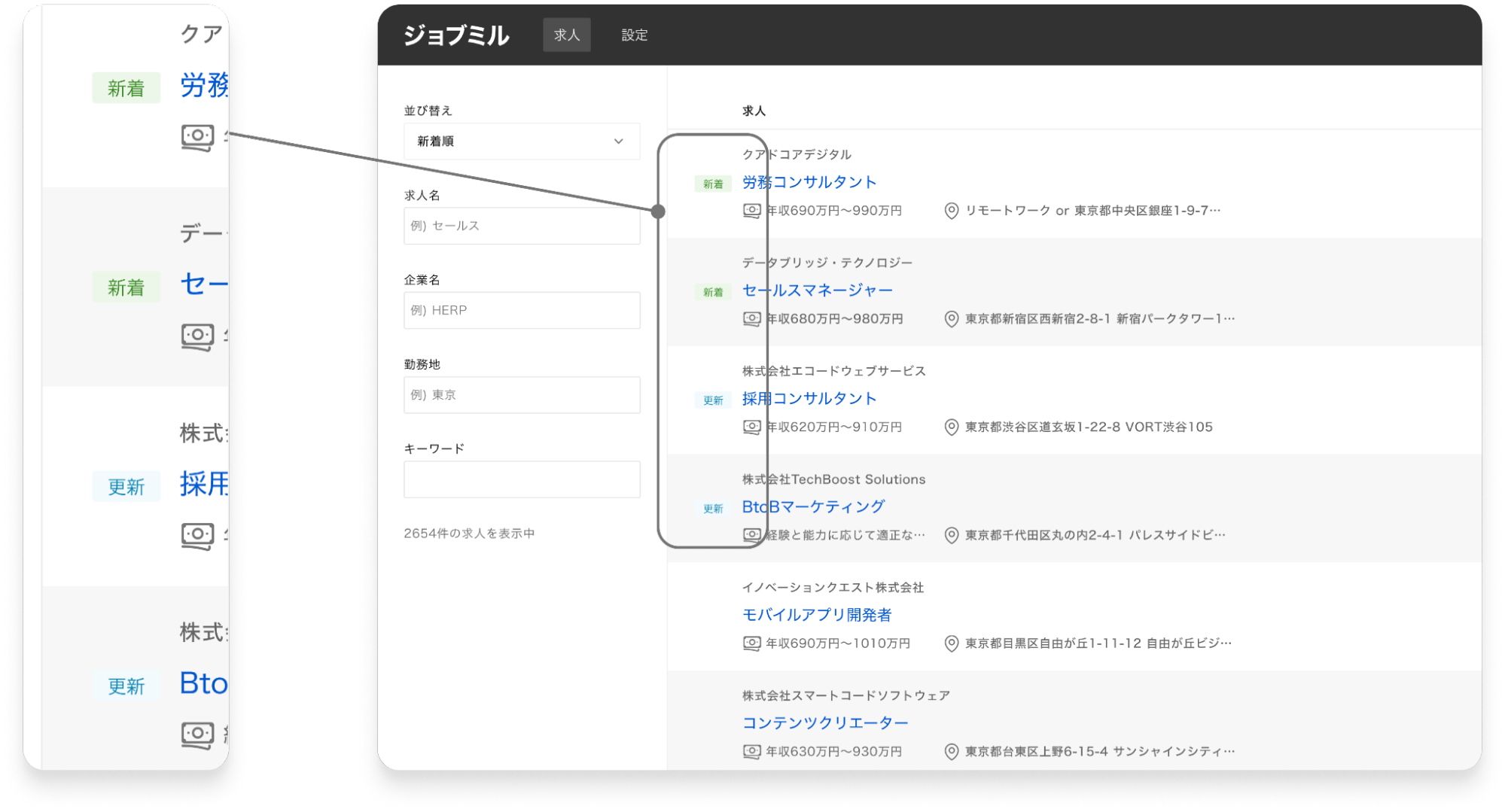
Task: Click salary icon in 採用コンサルタント row
Action: (x=751, y=427)
